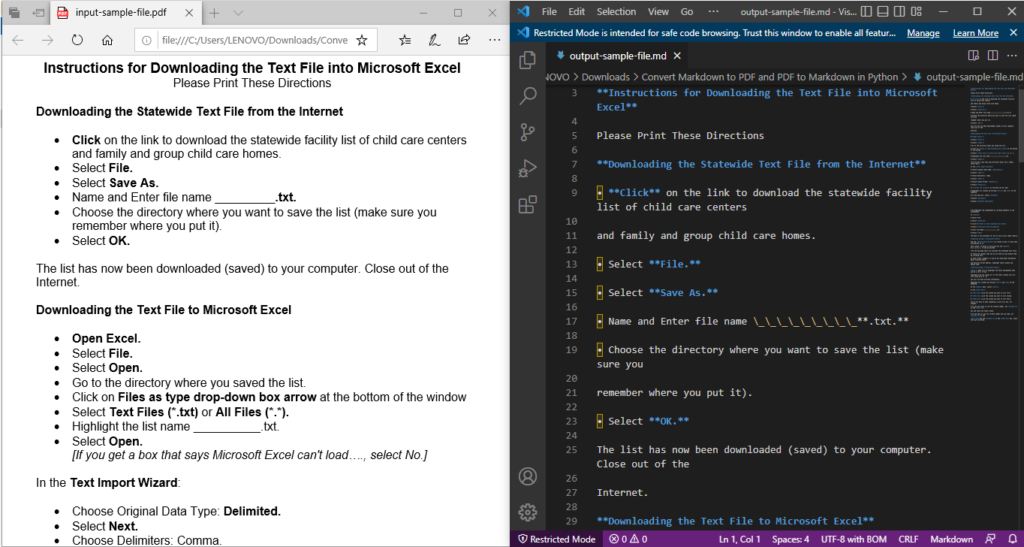The height and width of the screenshot is (547, 1024).
Task: Open the Manage gear in activity bar
Action: click(528, 512)
